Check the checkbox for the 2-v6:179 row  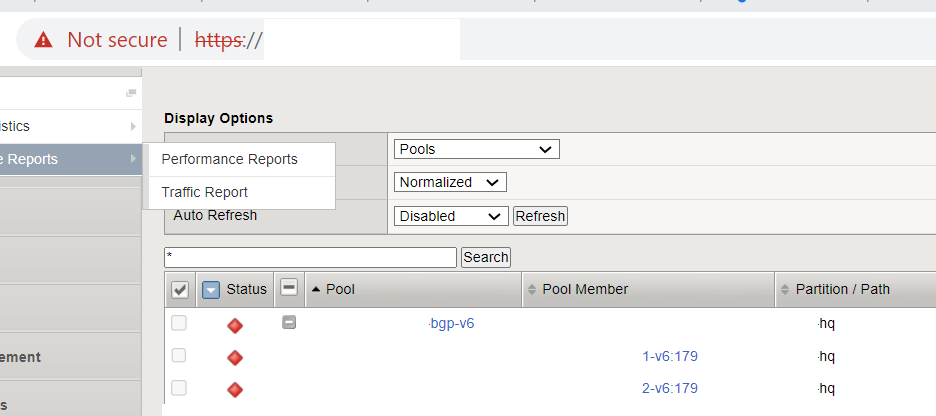179,387
